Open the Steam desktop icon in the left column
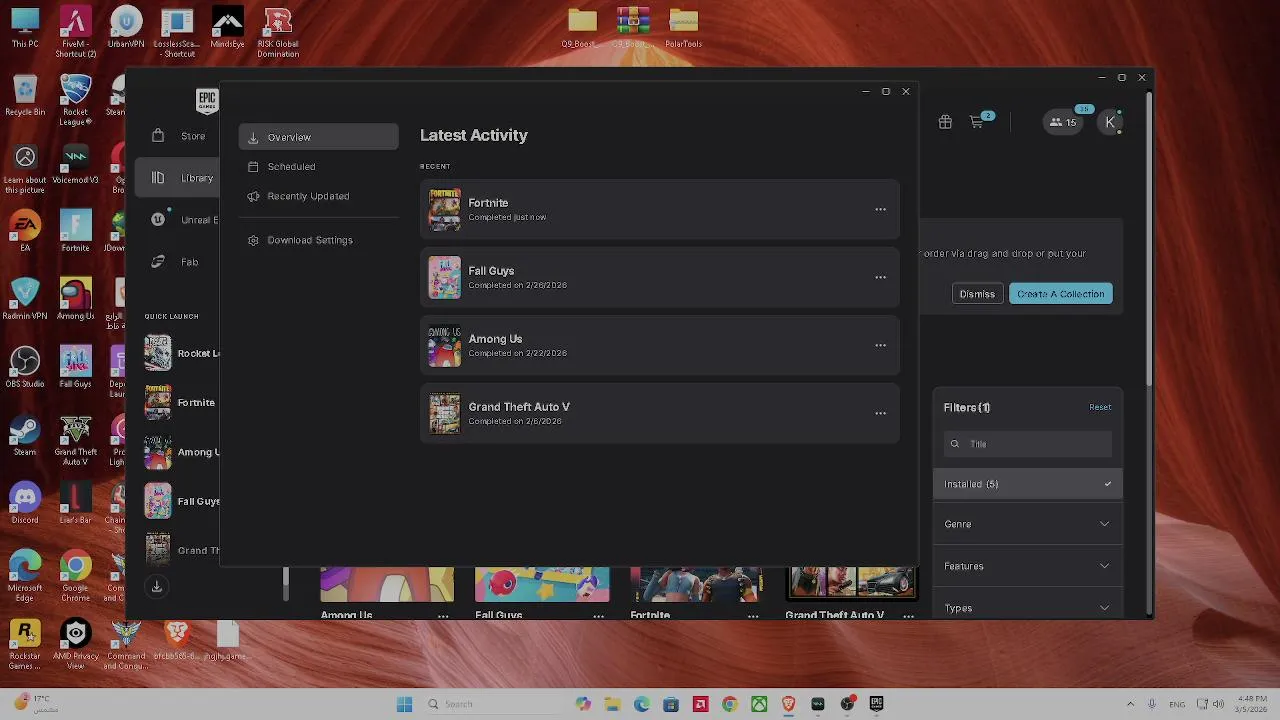Screen dimensions: 1280x720 pos(25,434)
